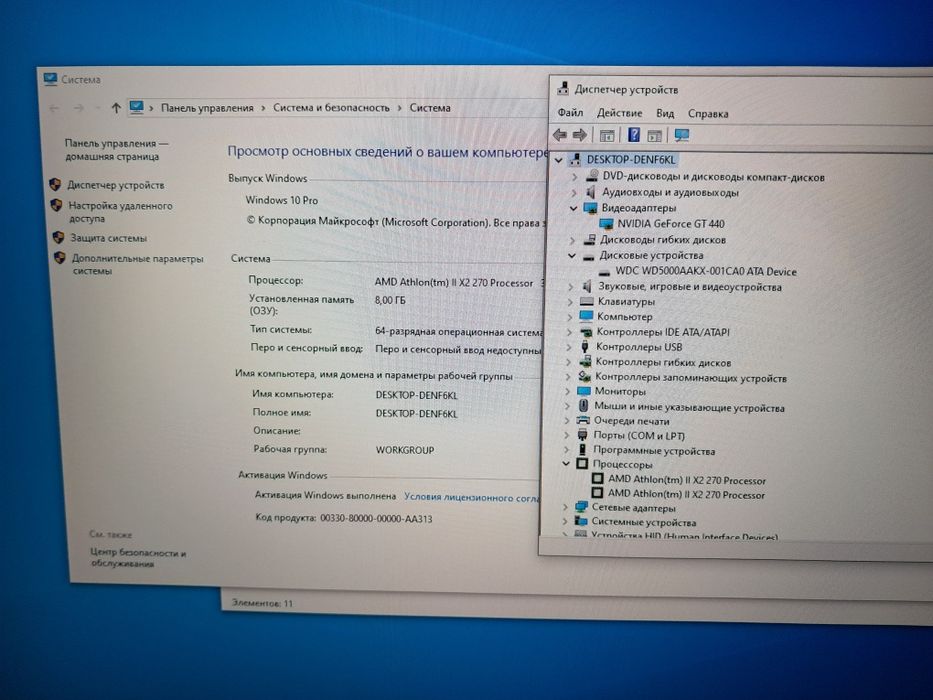The image size is (933, 700).
Task: Click the Мыши и иные указывающие устройства icon
Action: [584, 406]
